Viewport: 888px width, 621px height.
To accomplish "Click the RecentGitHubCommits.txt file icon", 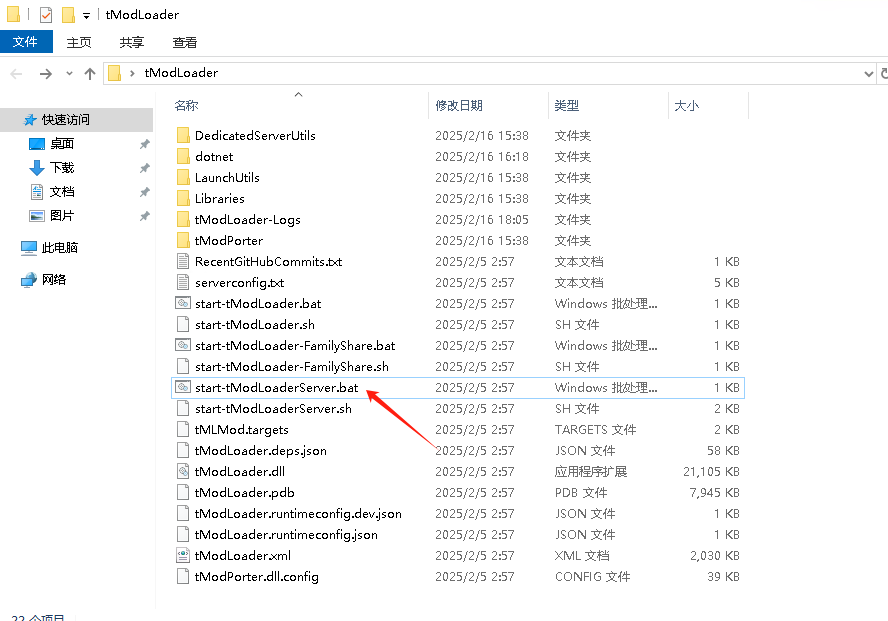I will click(183, 261).
